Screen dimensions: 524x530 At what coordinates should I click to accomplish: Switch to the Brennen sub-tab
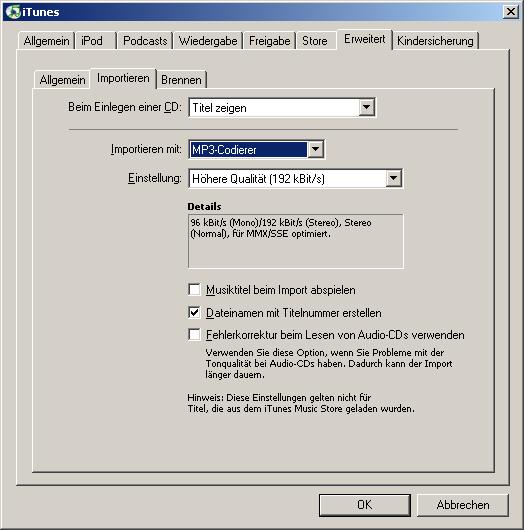(181, 80)
